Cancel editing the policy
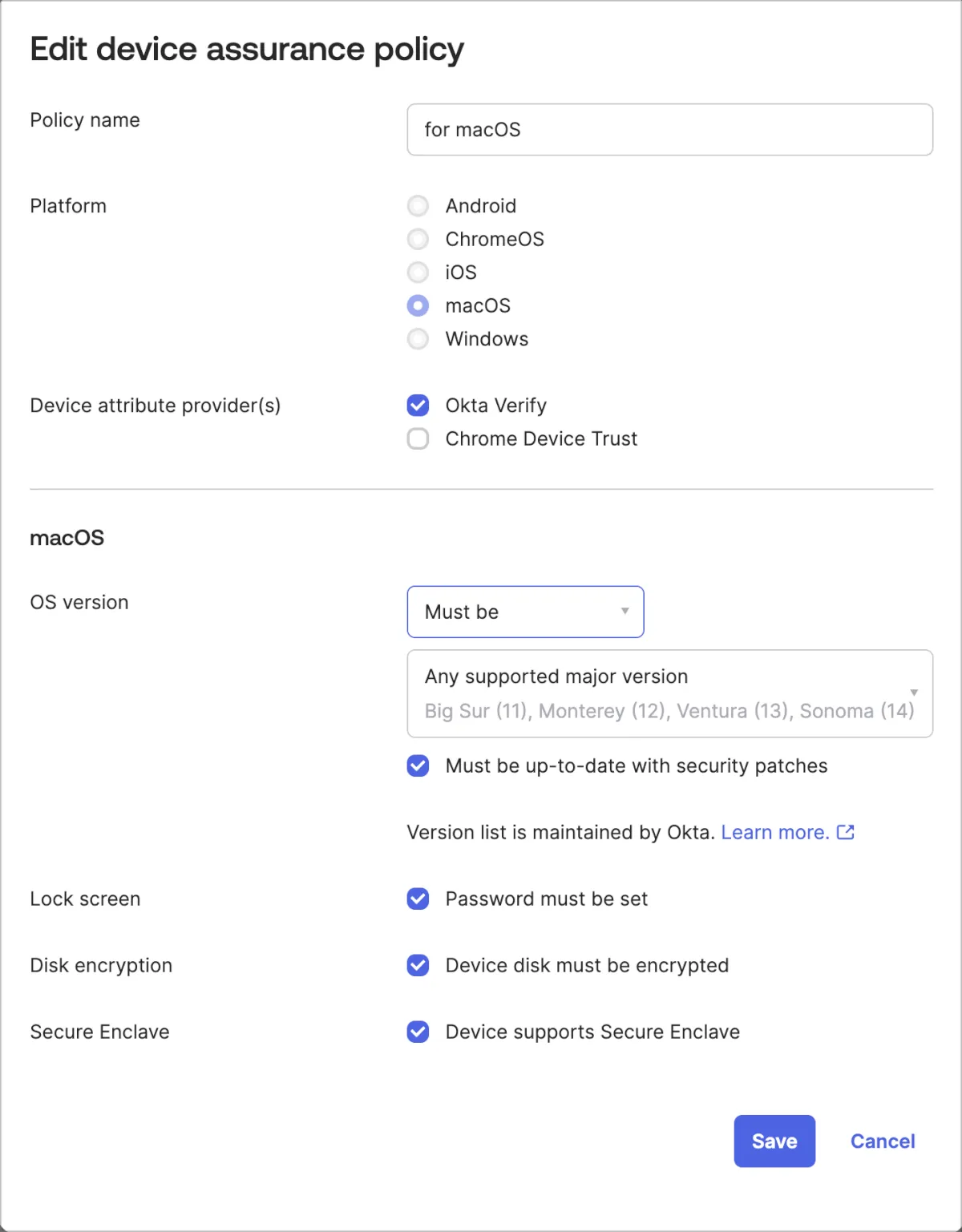 tap(883, 1141)
